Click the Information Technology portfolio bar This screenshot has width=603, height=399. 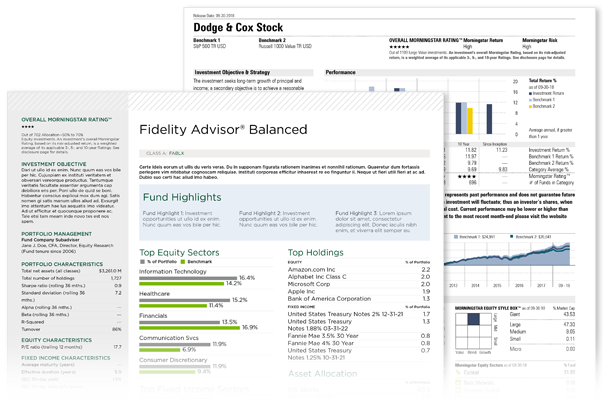coord(188,278)
